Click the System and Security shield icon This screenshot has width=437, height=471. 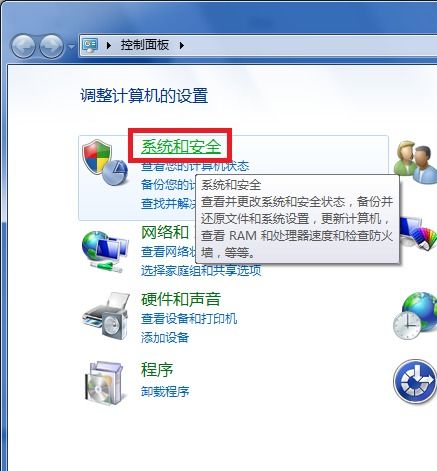tap(105, 162)
